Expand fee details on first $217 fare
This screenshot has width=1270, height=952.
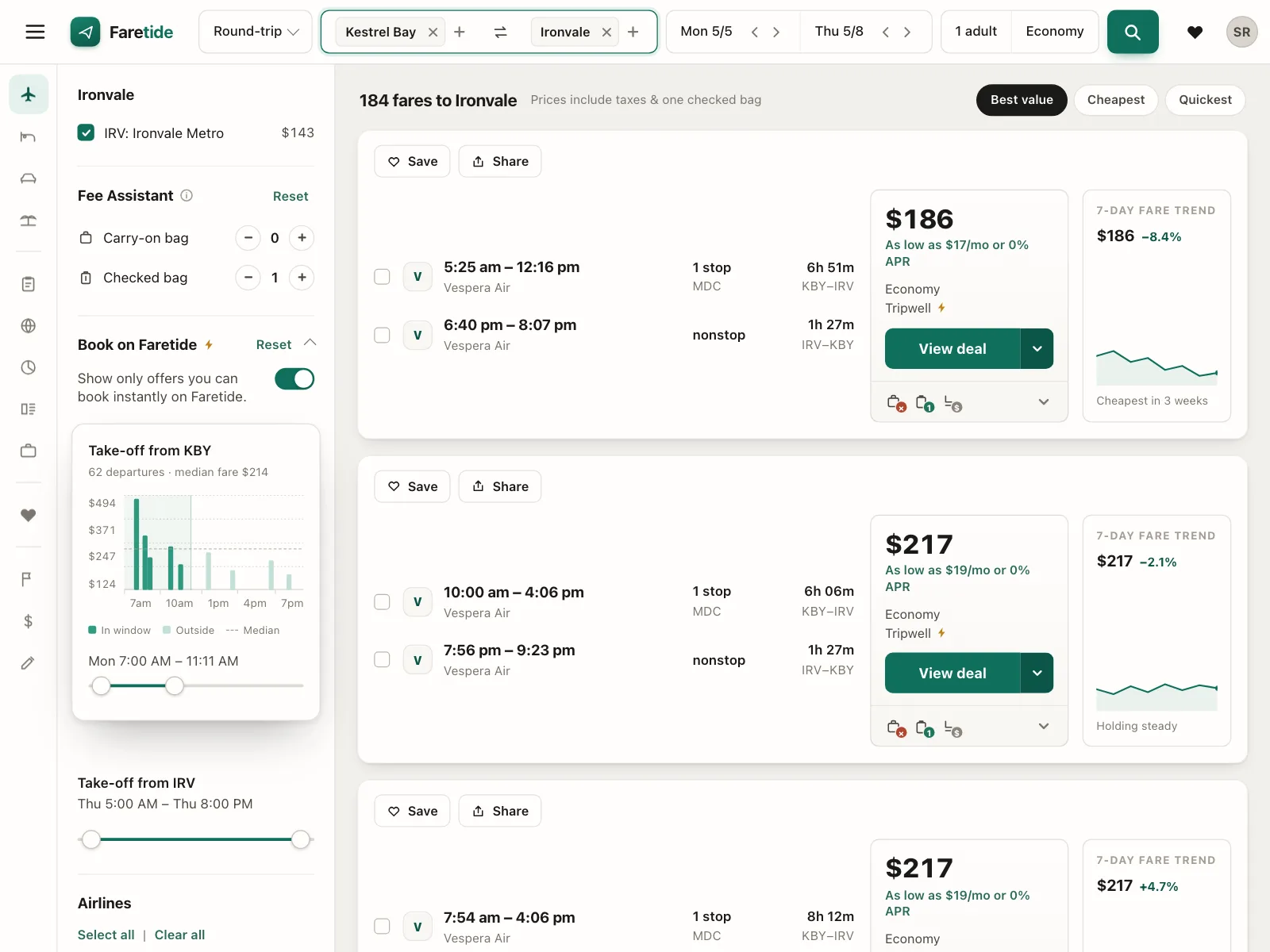point(1044,727)
